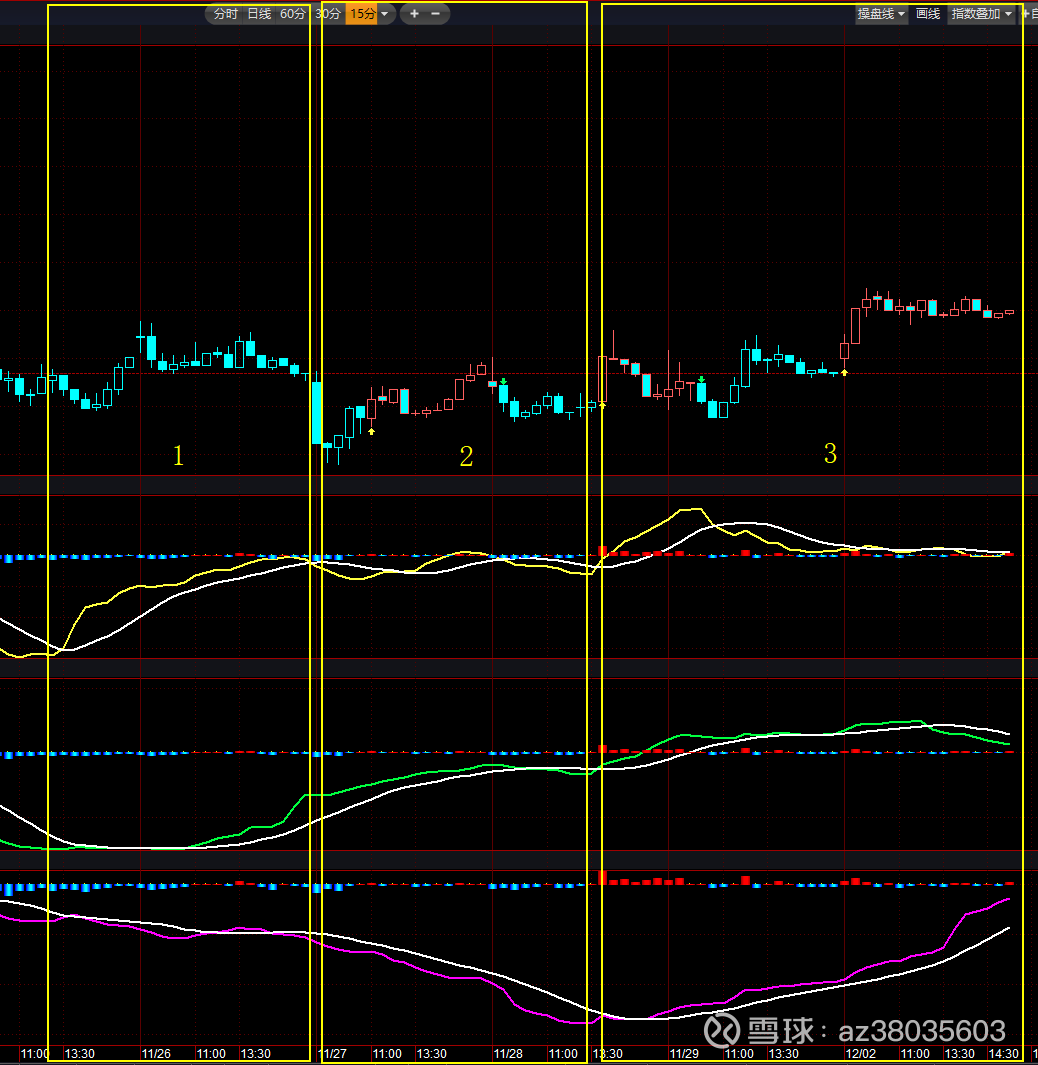Switch to the 15分 timeframe
This screenshot has height=1065, width=1038.
pyautogui.click(x=361, y=14)
